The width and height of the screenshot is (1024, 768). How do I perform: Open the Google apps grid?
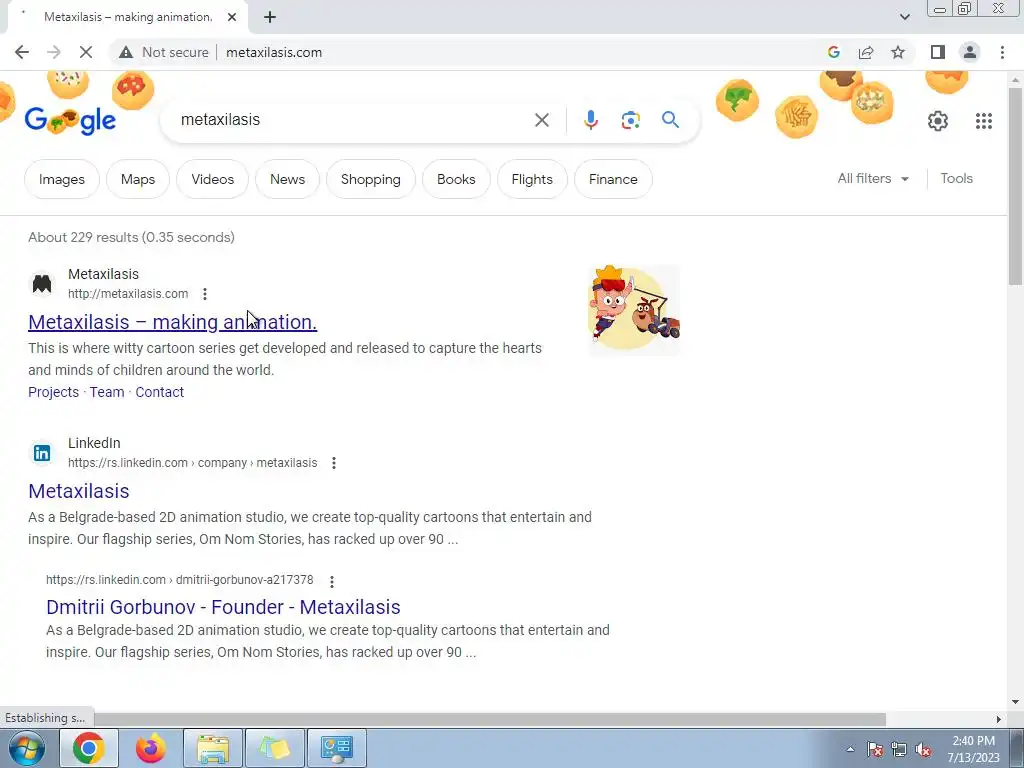coord(984,121)
